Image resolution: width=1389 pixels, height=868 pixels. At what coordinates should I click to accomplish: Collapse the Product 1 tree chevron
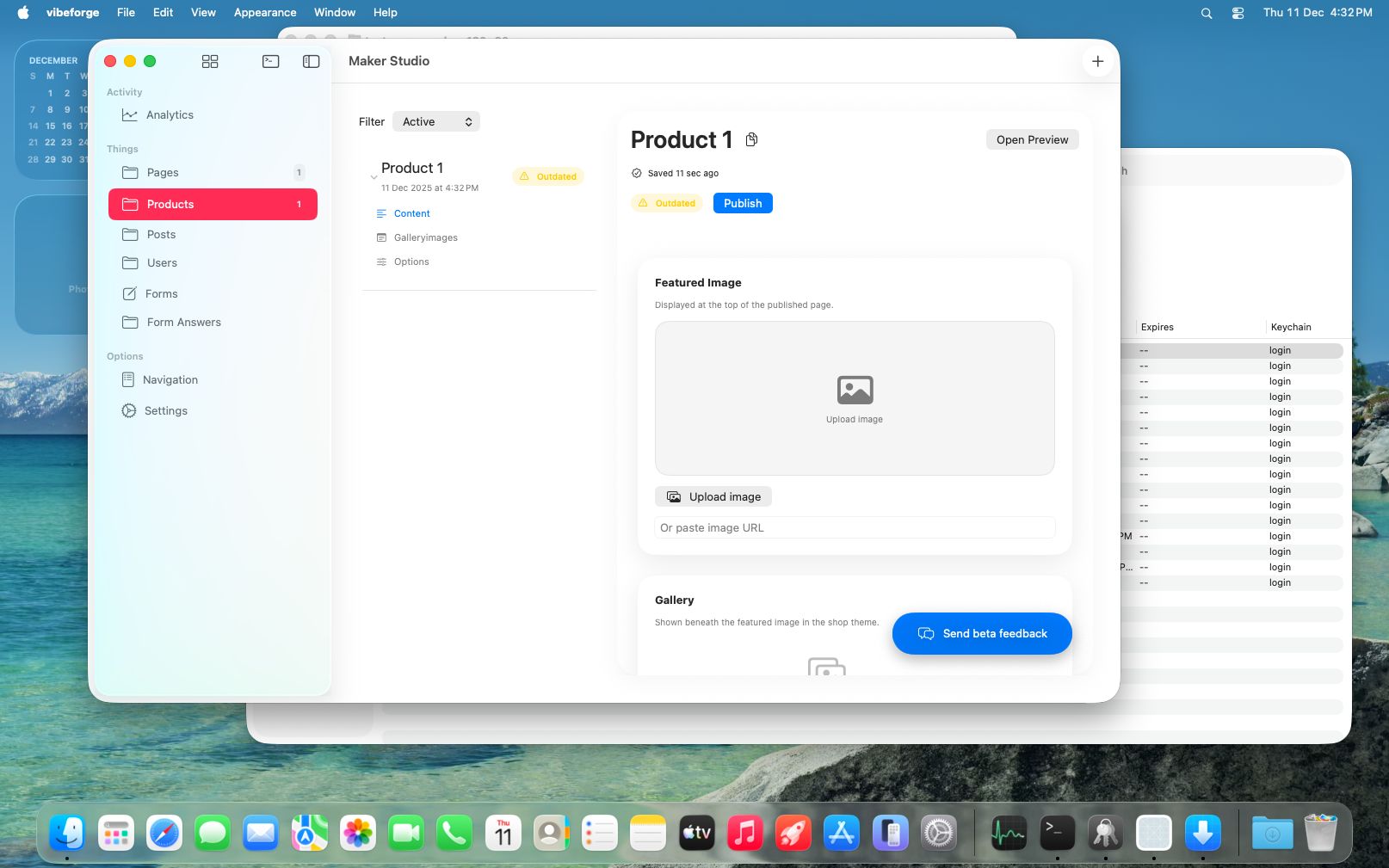point(373,177)
